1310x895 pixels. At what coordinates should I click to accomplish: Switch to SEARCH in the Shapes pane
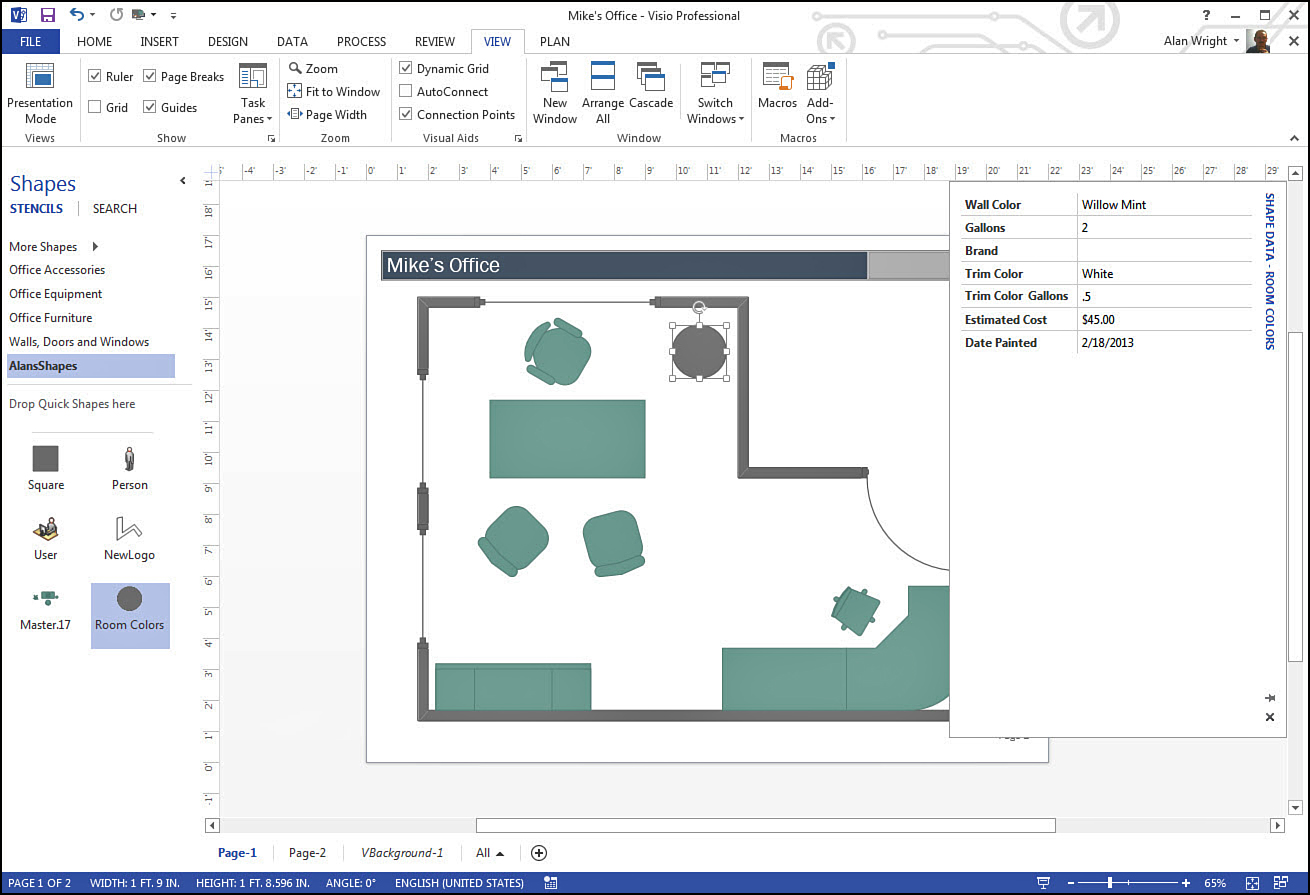point(115,208)
